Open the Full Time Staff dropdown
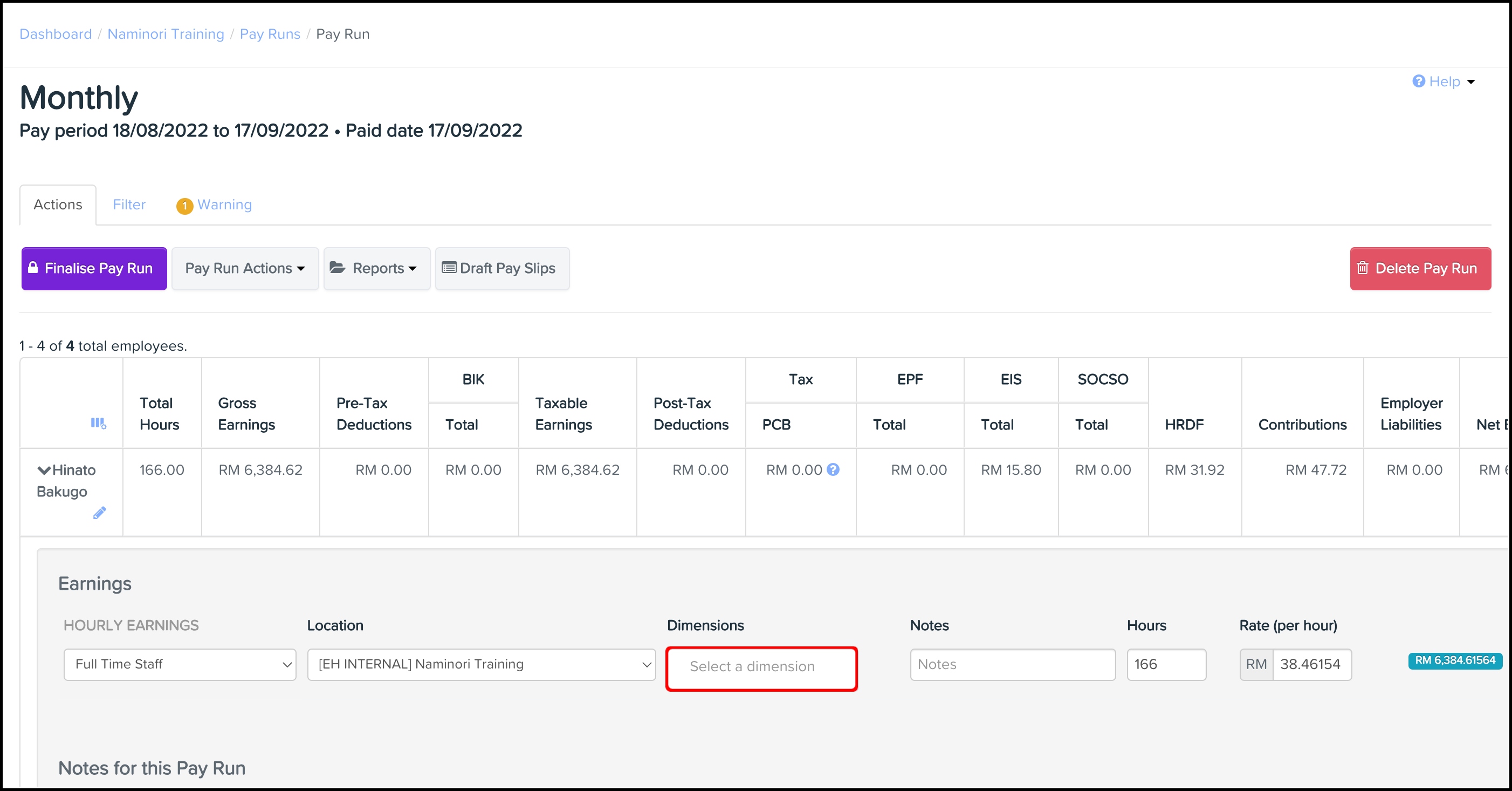Screen dimensions: 1512x791 click(180, 664)
